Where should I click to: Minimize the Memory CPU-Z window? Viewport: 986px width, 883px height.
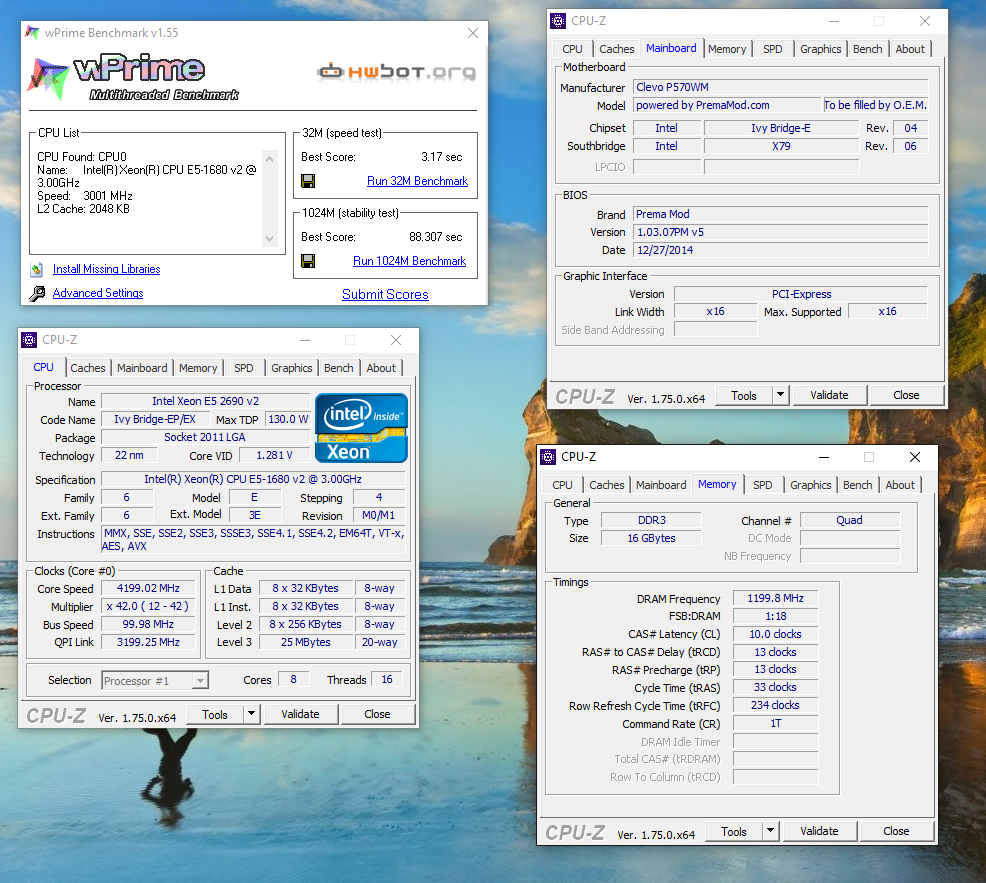(824, 457)
